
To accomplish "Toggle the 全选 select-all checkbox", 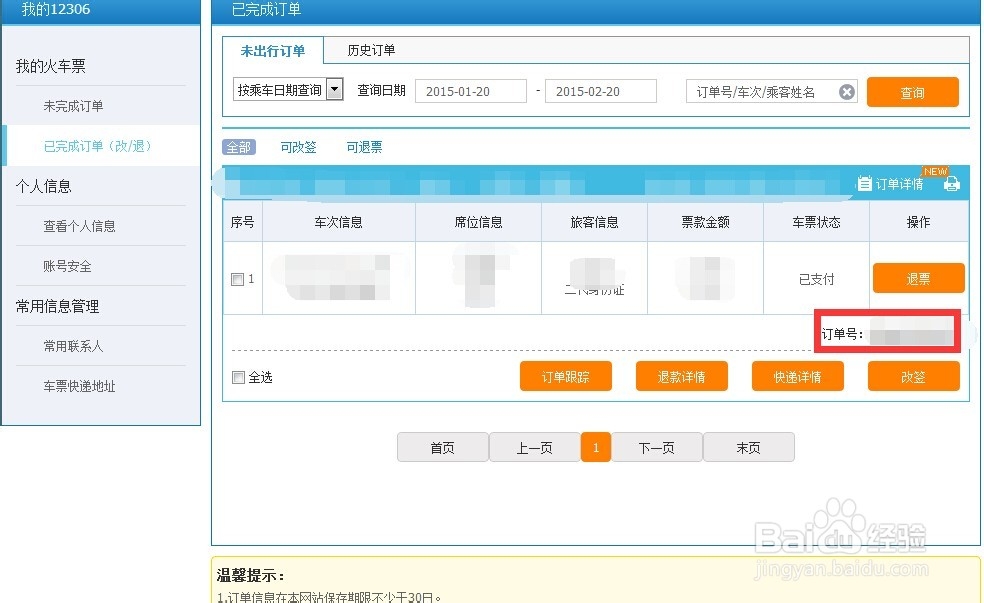I will click(x=238, y=377).
